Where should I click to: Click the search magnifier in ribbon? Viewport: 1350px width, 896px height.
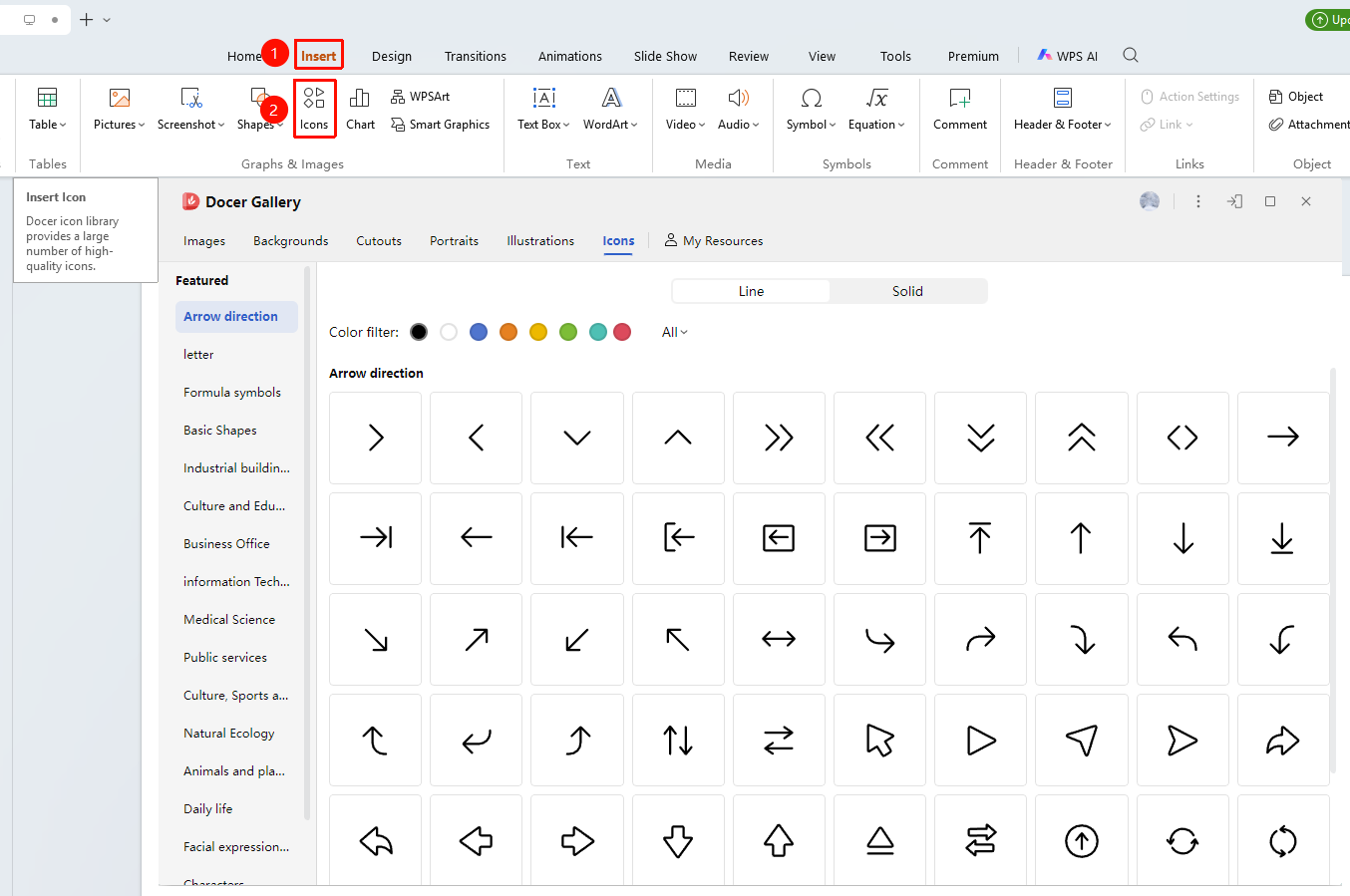point(1131,55)
